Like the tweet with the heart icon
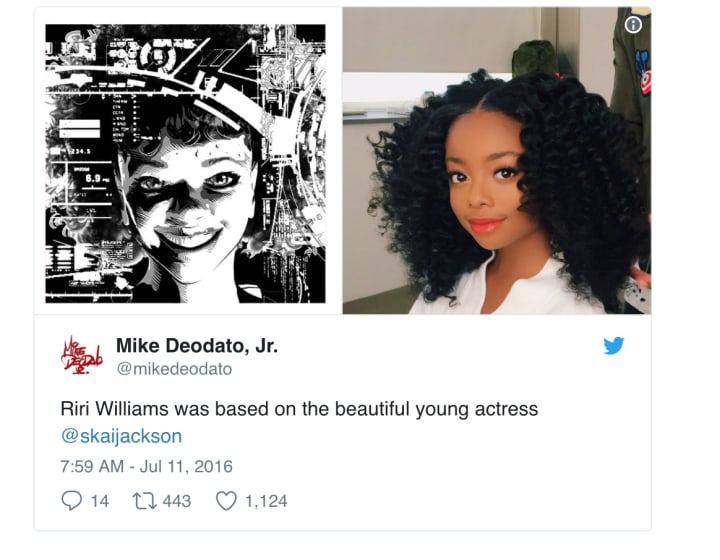This screenshot has width=720, height=560. click(226, 501)
